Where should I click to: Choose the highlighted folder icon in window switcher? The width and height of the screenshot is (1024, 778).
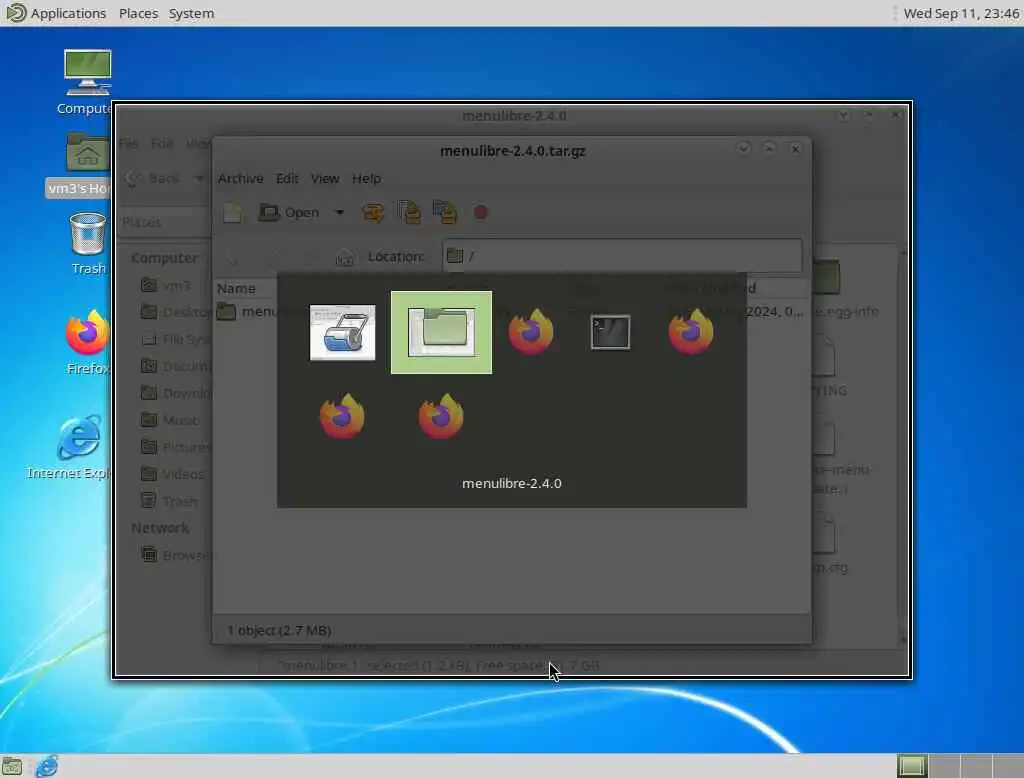click(441, 332)
